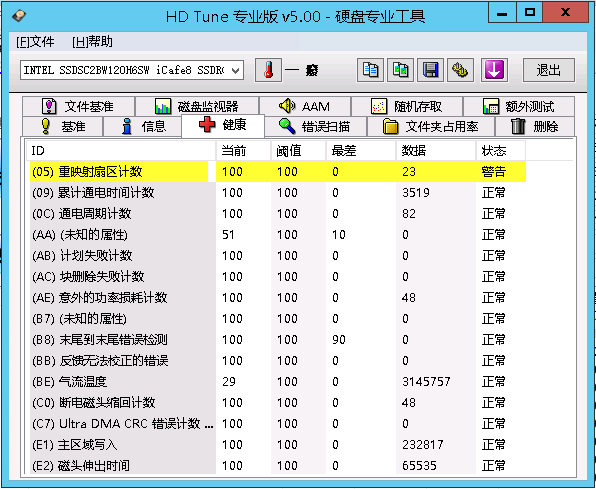Open the options gear icon

click(x=460, y=70)
